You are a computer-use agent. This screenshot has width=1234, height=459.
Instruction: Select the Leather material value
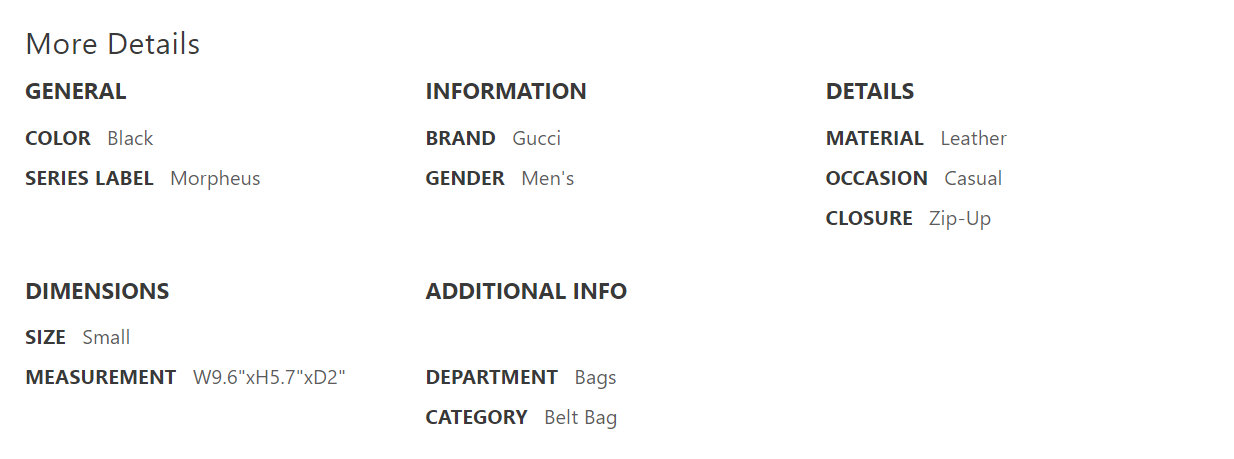(973, 138)
